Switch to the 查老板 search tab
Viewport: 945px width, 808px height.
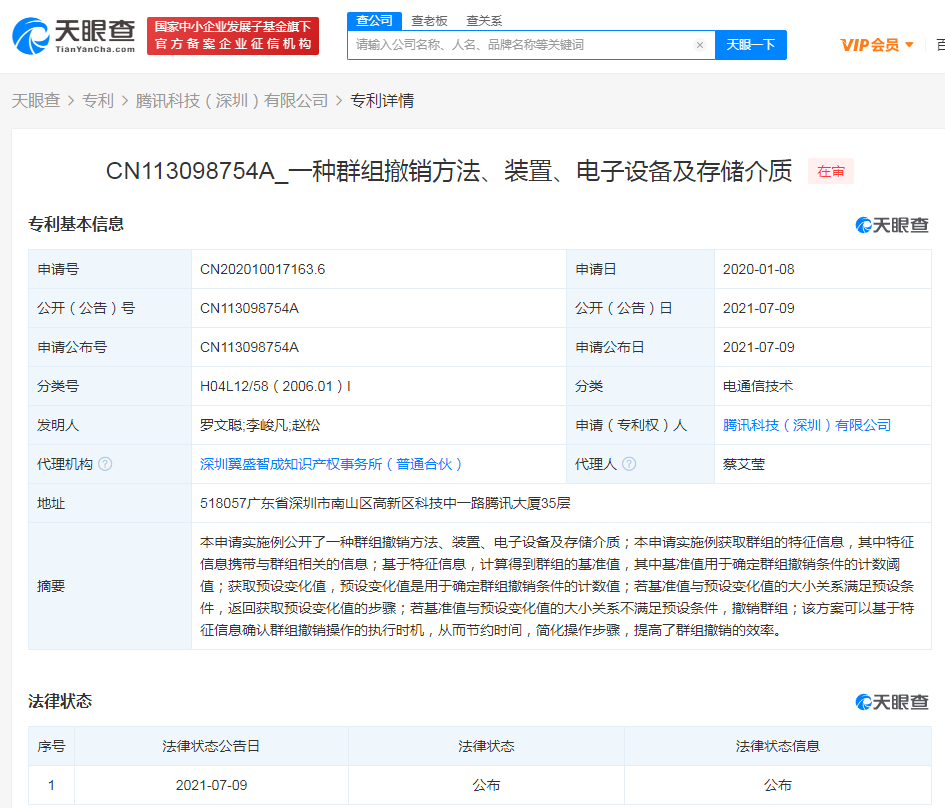click(x=429, y=21)
